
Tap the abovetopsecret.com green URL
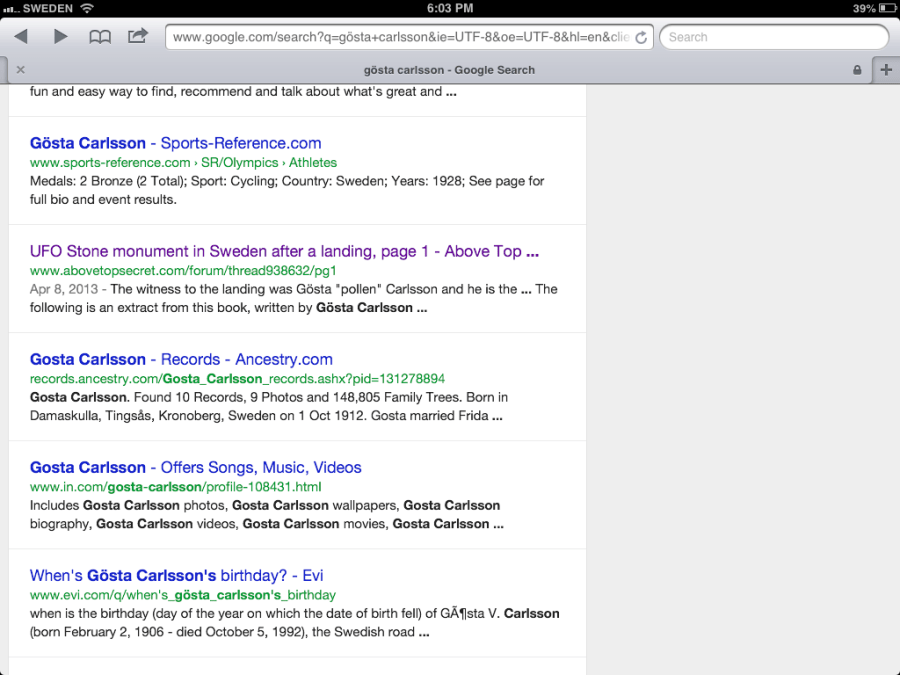tap(183, 270)
